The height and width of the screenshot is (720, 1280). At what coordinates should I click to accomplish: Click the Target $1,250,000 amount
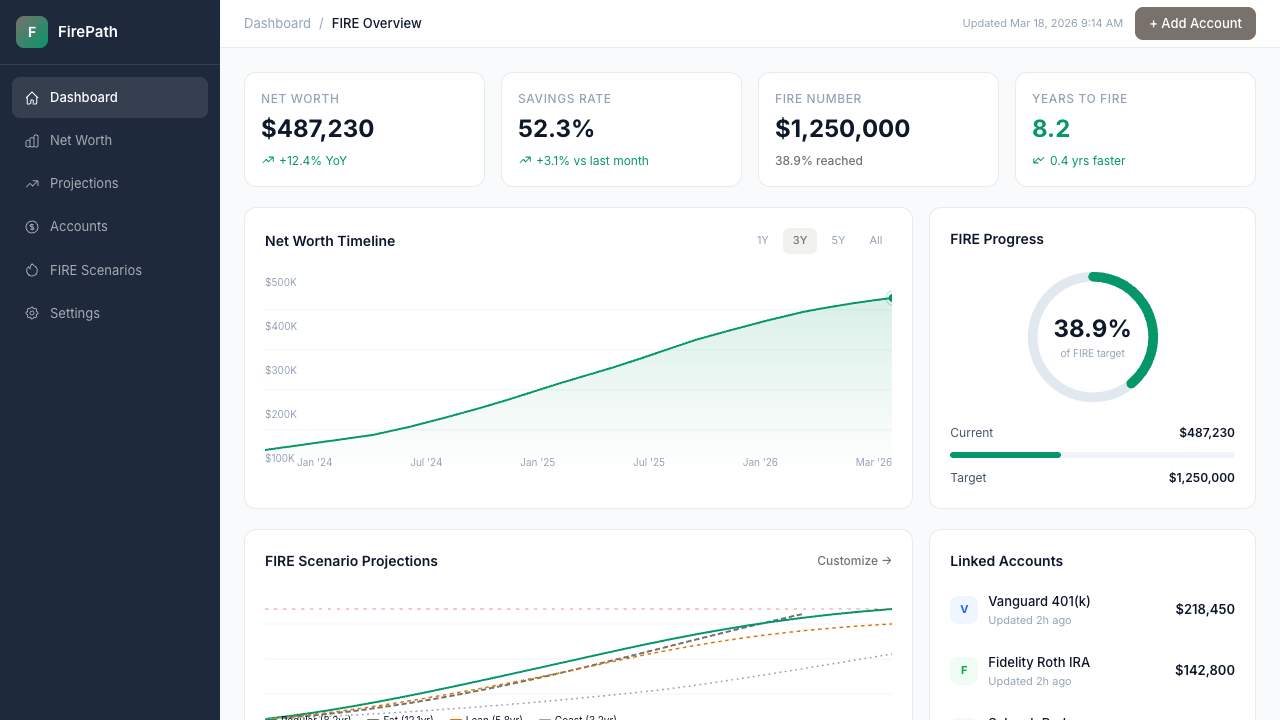(x=1202, y=478)
